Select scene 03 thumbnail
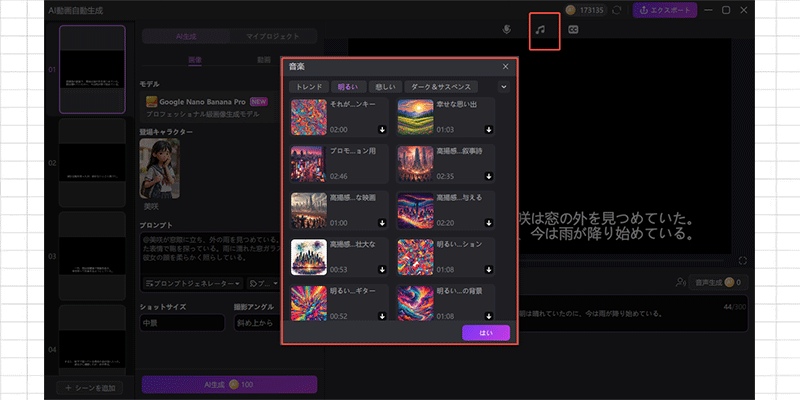Screen dimensions: 800x400 [x=92, y=256]
